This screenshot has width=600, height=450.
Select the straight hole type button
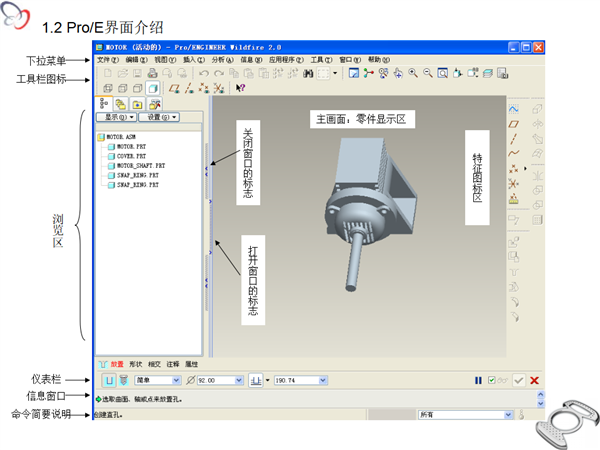click(x=109, y=380)
